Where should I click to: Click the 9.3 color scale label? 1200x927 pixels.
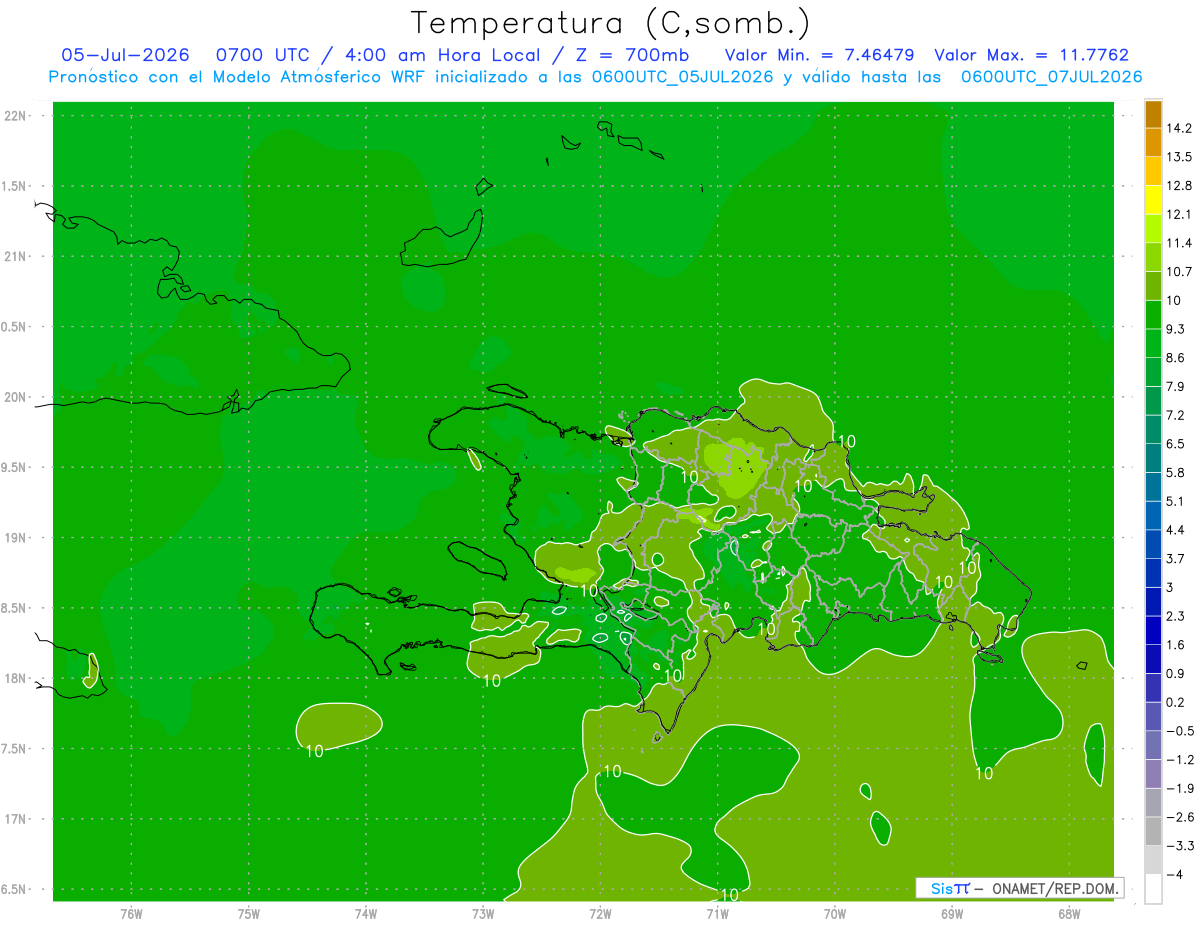click(1176, 329)
